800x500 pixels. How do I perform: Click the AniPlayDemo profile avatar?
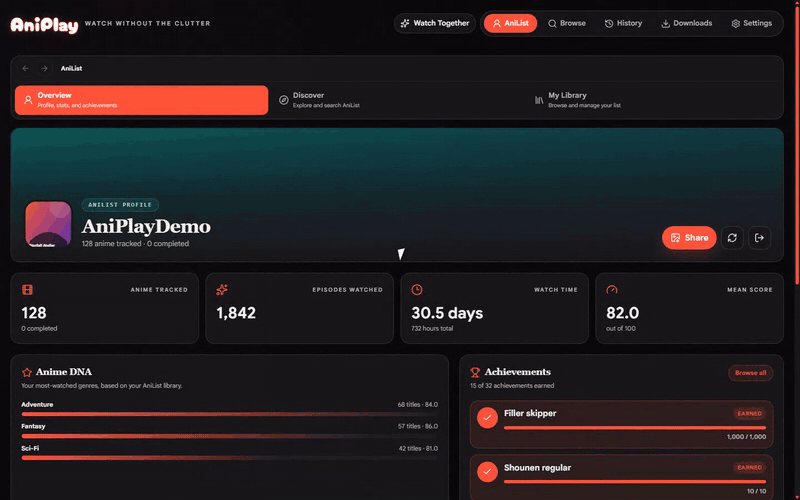click(x=48, y=224)
